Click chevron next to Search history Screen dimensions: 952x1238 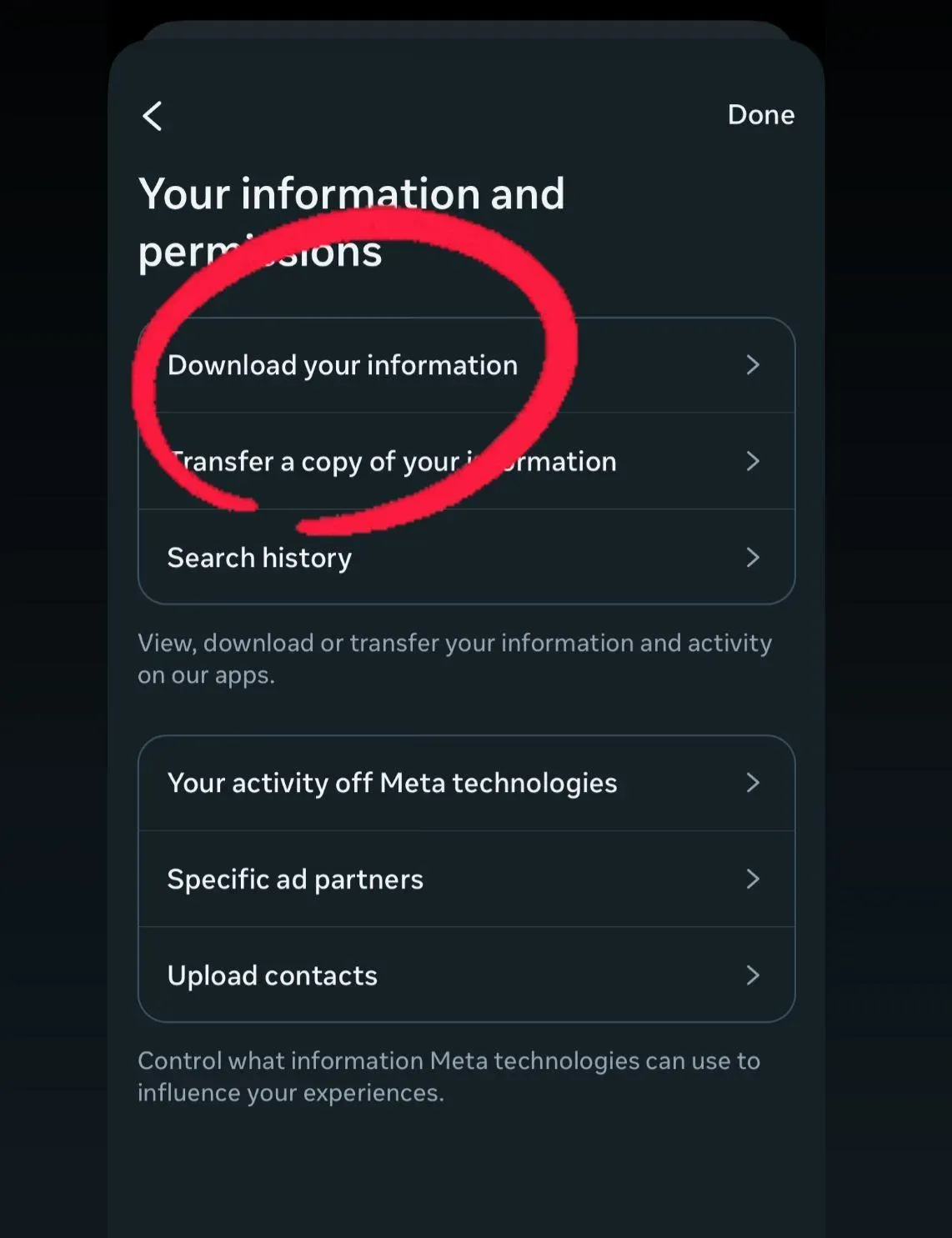tap(753, 558)
